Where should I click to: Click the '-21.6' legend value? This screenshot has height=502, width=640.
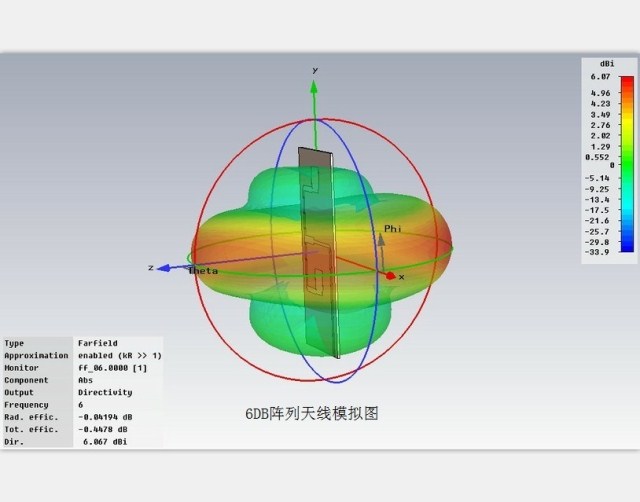tap(597, 221)
